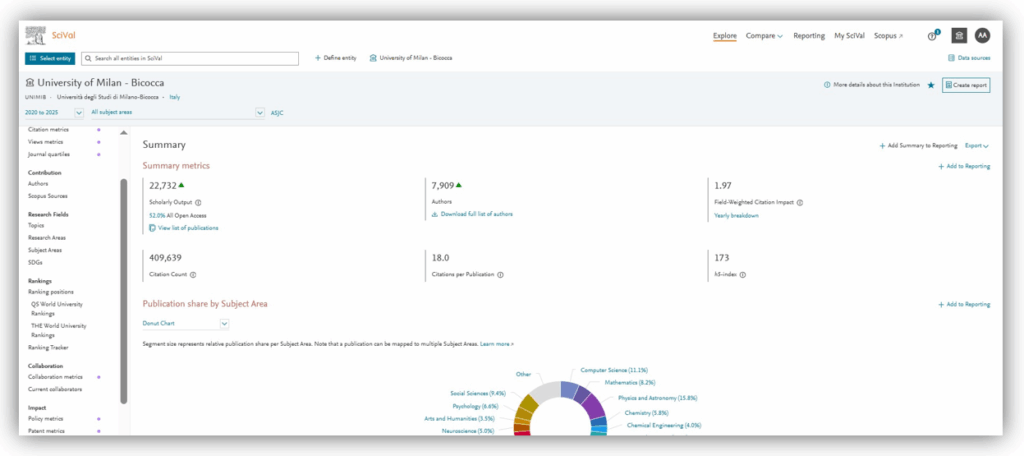Click the Search all entities input field
Image resolution: width=1024 pixels, height=456 pixels.
click(x=190, y=58)
